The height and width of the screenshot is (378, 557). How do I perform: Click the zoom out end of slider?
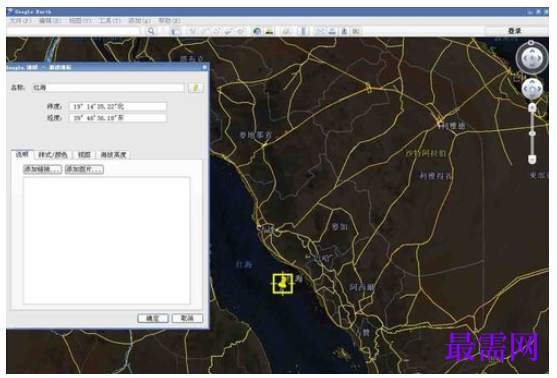[532, 159]
